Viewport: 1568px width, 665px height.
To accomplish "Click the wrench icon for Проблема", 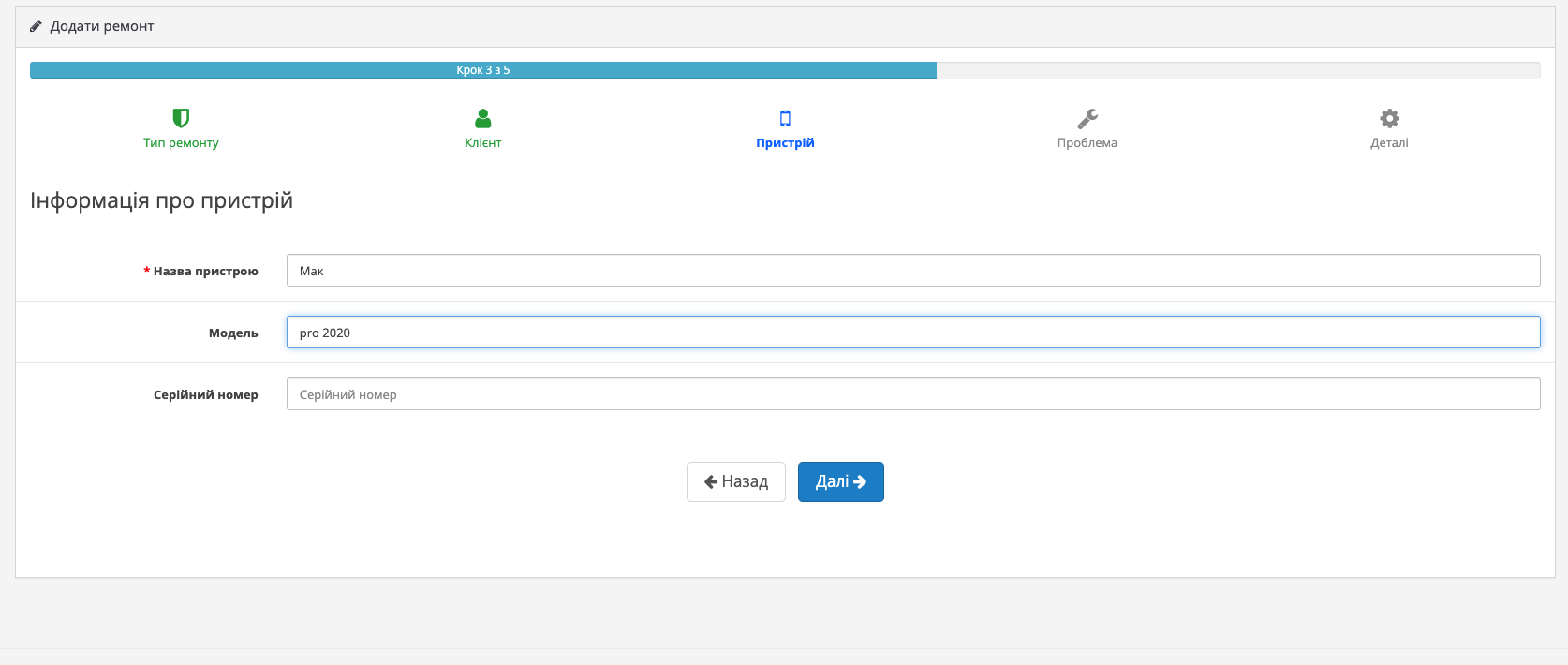I will 1087,118.
